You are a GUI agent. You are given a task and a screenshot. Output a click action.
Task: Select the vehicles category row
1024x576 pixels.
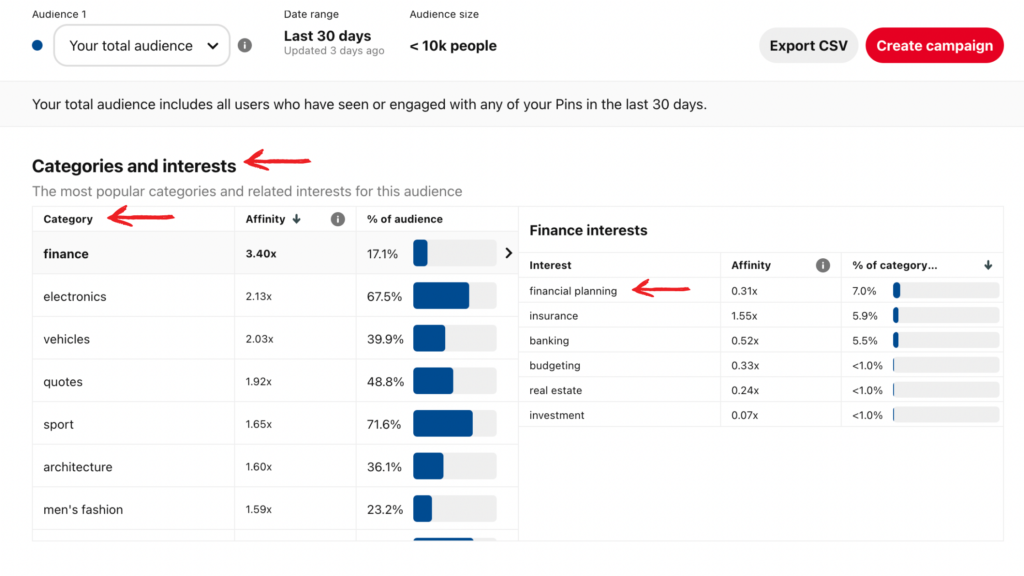coord(67,339)
